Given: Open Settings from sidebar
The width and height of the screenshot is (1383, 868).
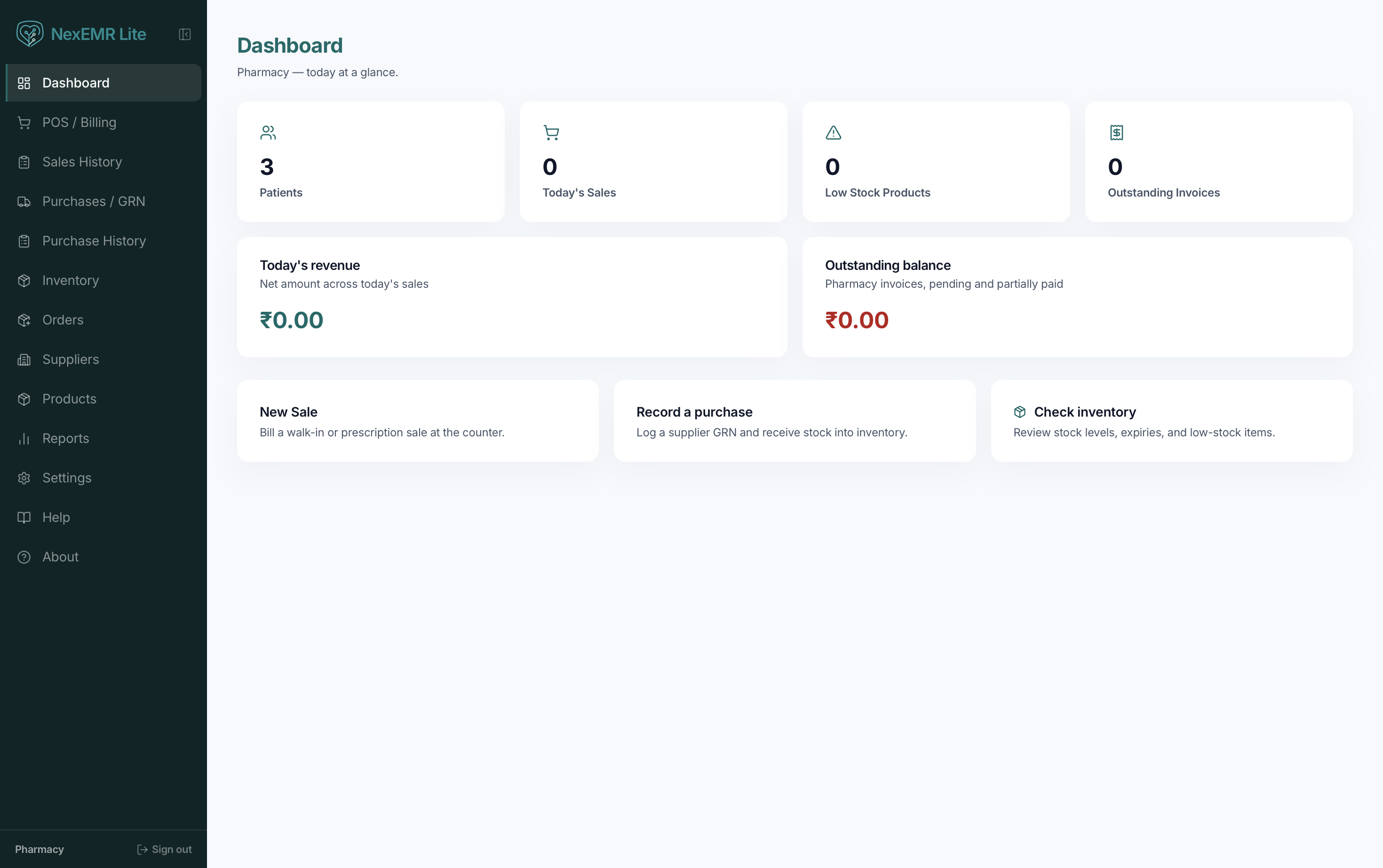Looking at the screenshot, I should [103, 478].
